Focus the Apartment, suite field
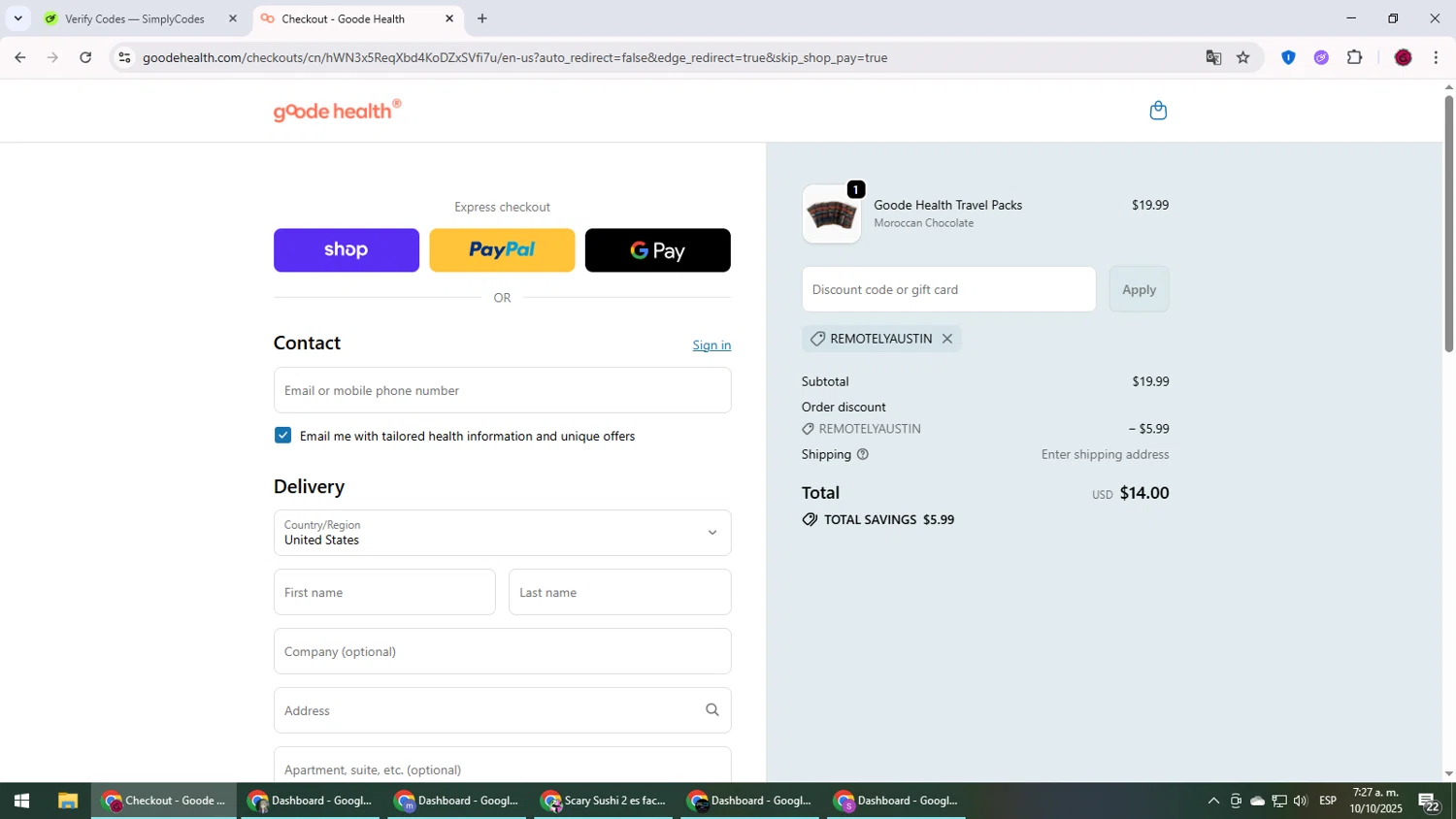 (x=502, y=767)
